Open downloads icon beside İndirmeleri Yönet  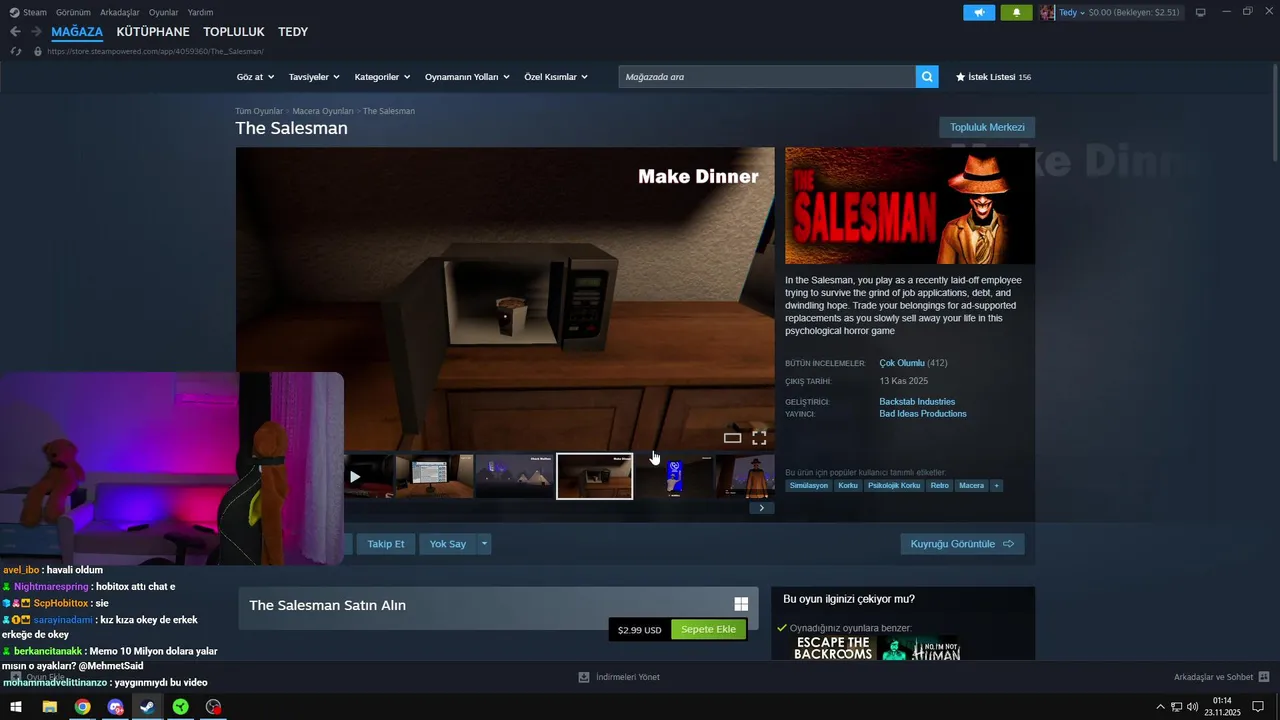(x=584, y=677)
